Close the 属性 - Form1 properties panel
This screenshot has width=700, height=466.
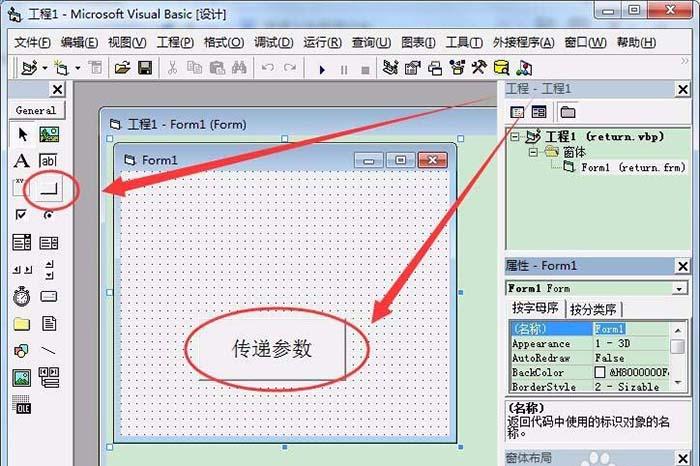click(683, 266)
